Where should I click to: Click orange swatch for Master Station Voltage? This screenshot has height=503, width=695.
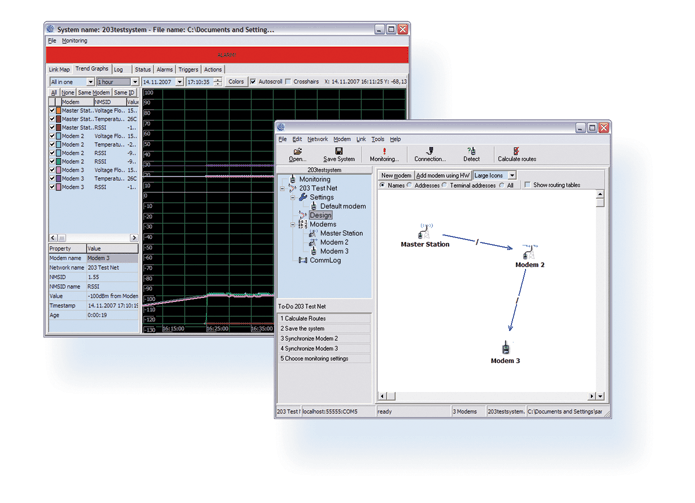coord(59,110)
